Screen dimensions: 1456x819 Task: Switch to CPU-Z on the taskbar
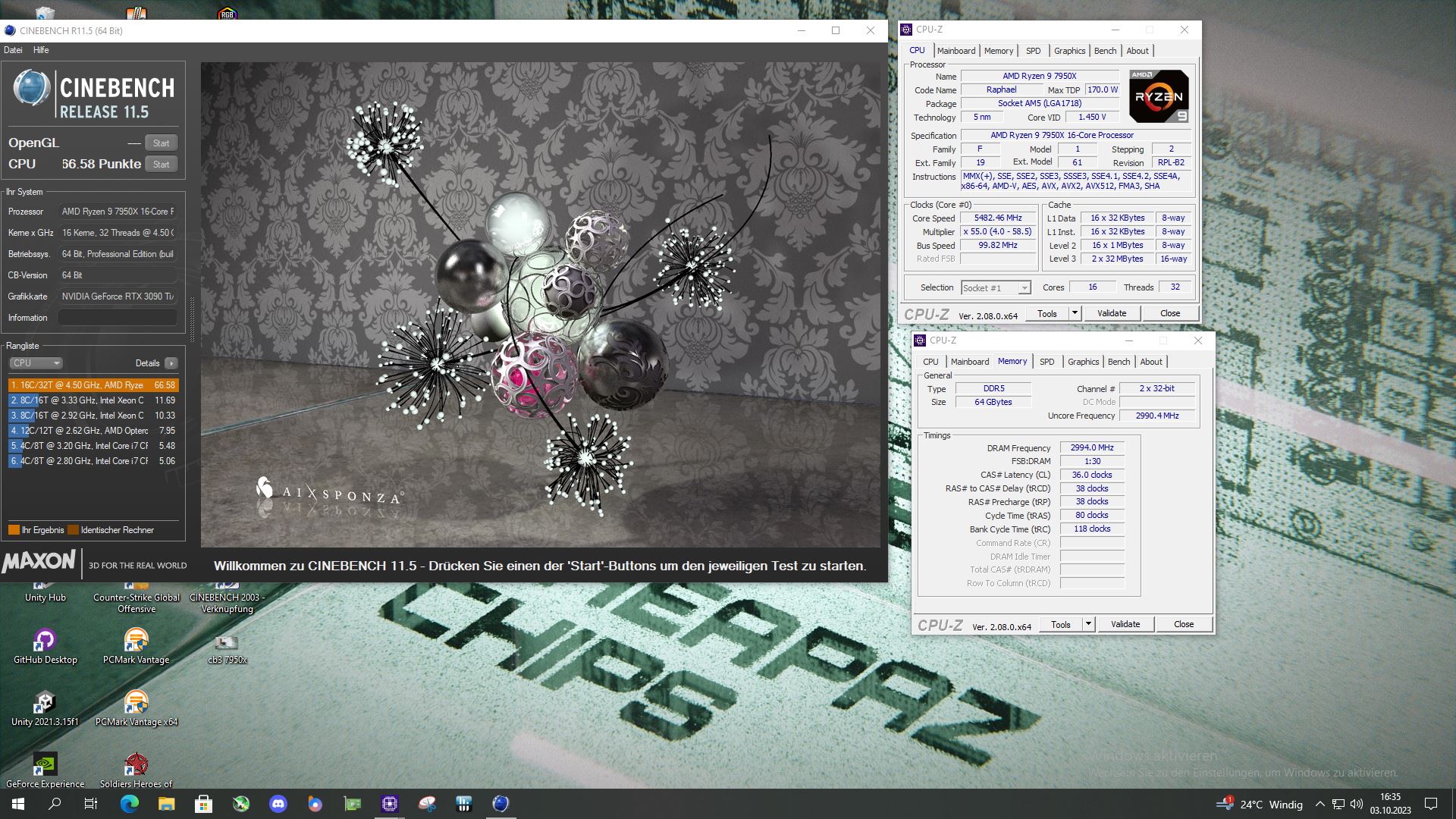coord(390,804)
